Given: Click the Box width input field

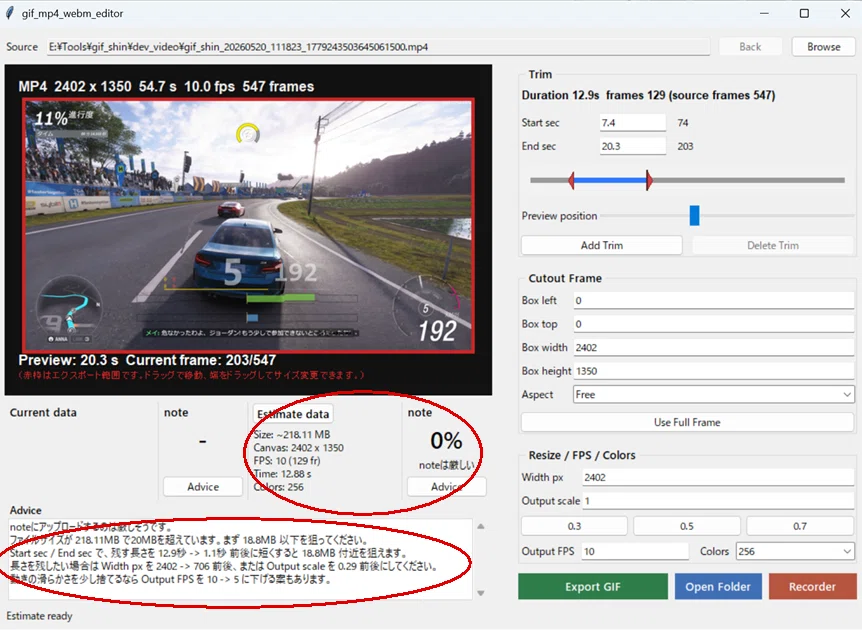Looking at the screenshot, I should point(714,347).
